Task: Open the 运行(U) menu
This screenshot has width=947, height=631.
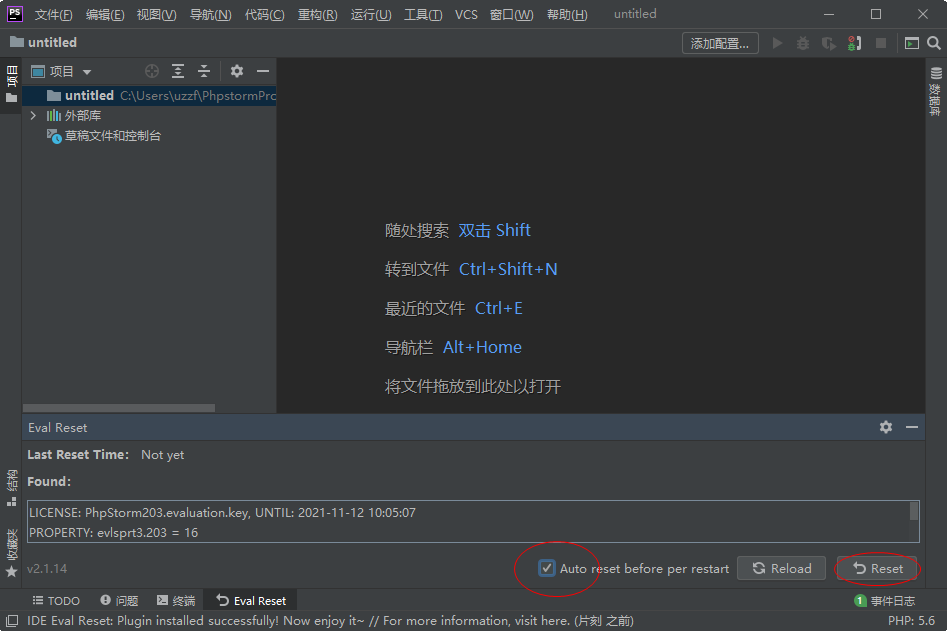Action: [x=371, y=14]
